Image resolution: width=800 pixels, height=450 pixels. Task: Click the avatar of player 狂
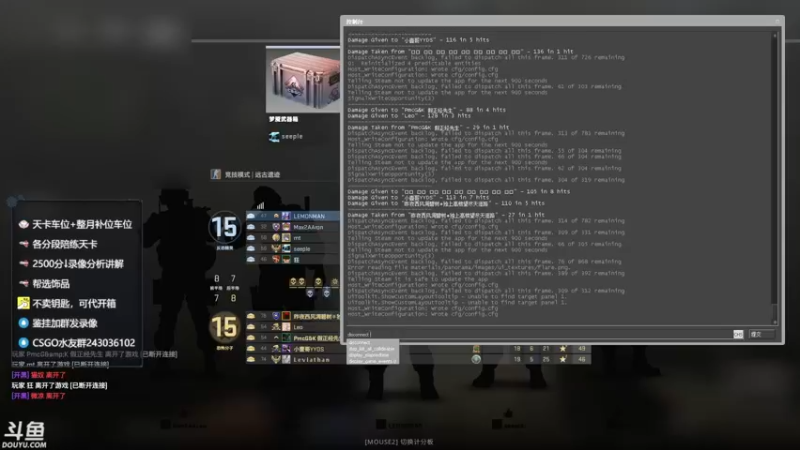click(286, 259)
